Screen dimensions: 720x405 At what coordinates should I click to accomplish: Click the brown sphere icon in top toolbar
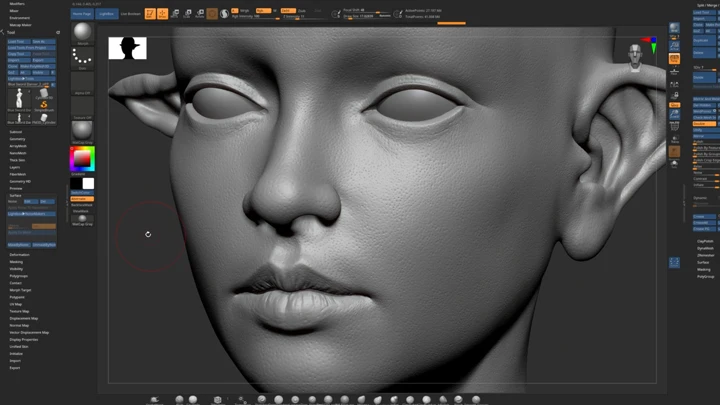point(212,14)
